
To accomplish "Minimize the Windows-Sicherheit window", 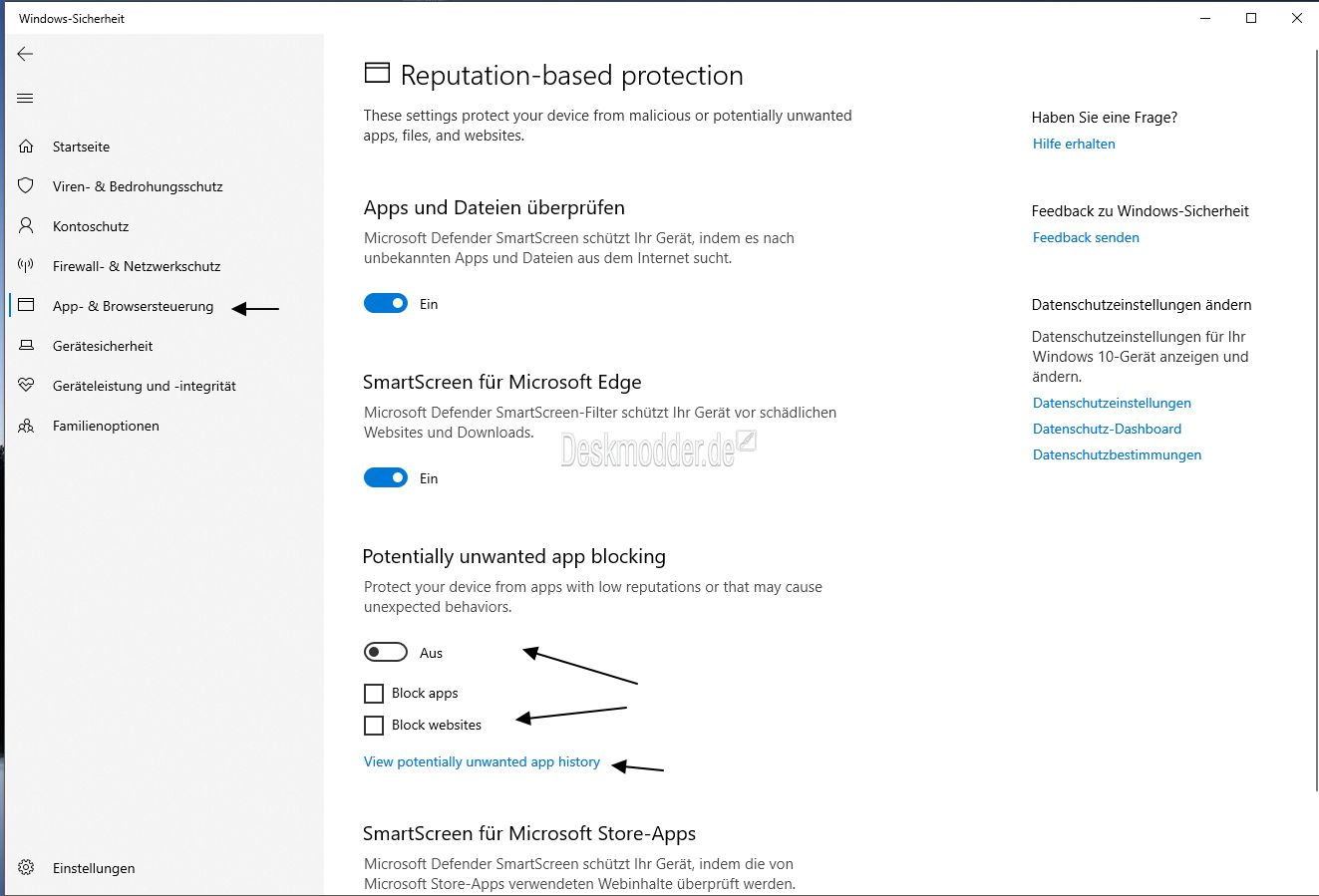I will pos(1204,18).
